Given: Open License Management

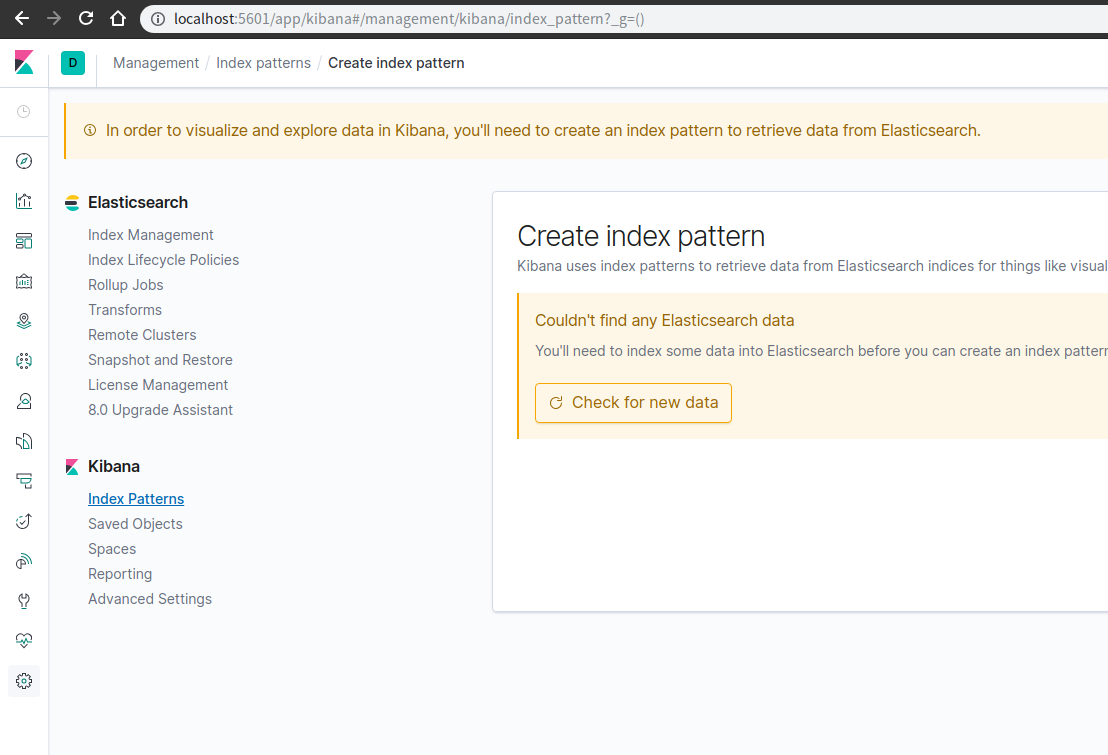Looking at the screenshot, I should 158,385.
